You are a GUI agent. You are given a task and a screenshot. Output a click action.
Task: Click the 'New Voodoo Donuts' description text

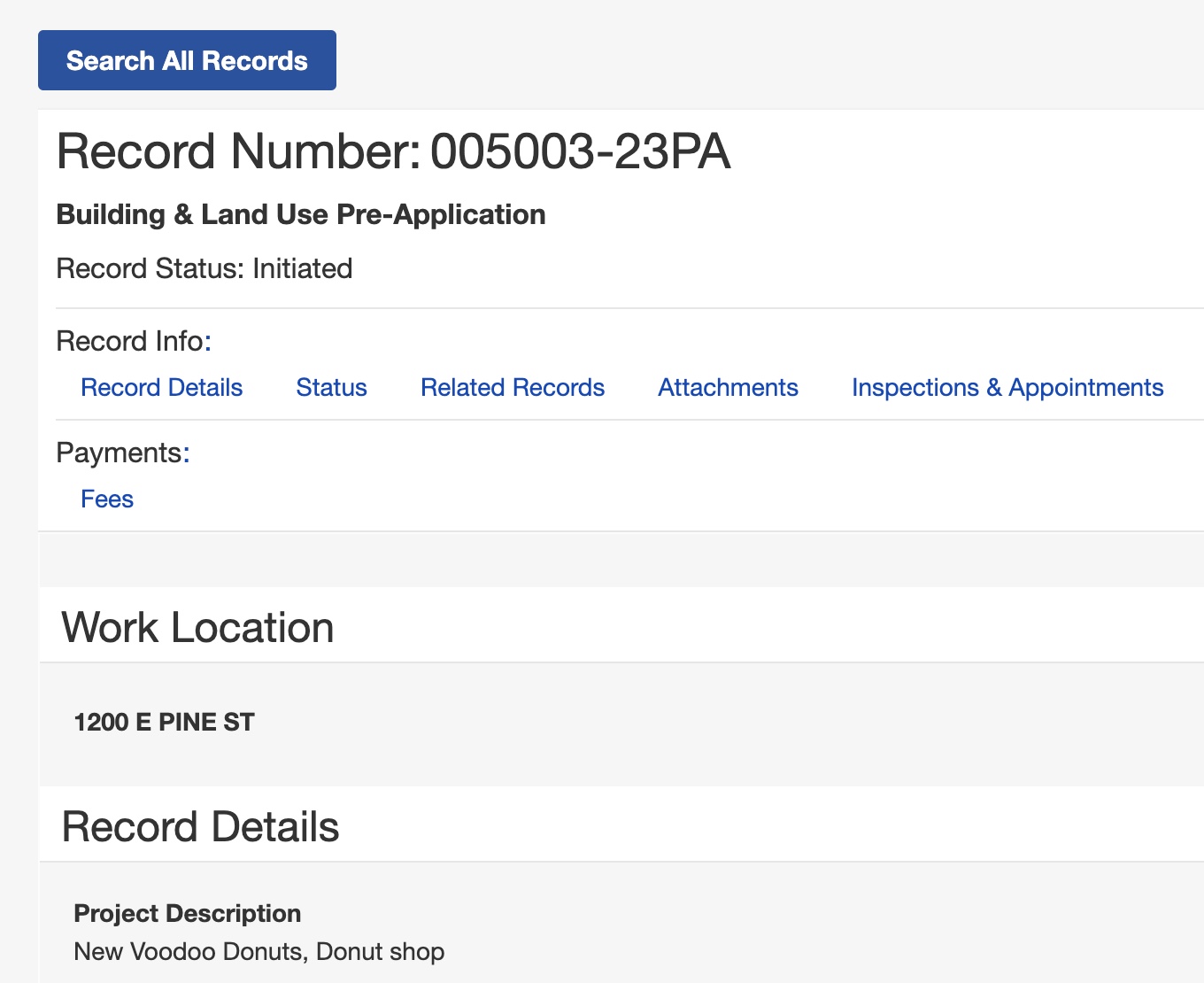[x=189, y=952]
